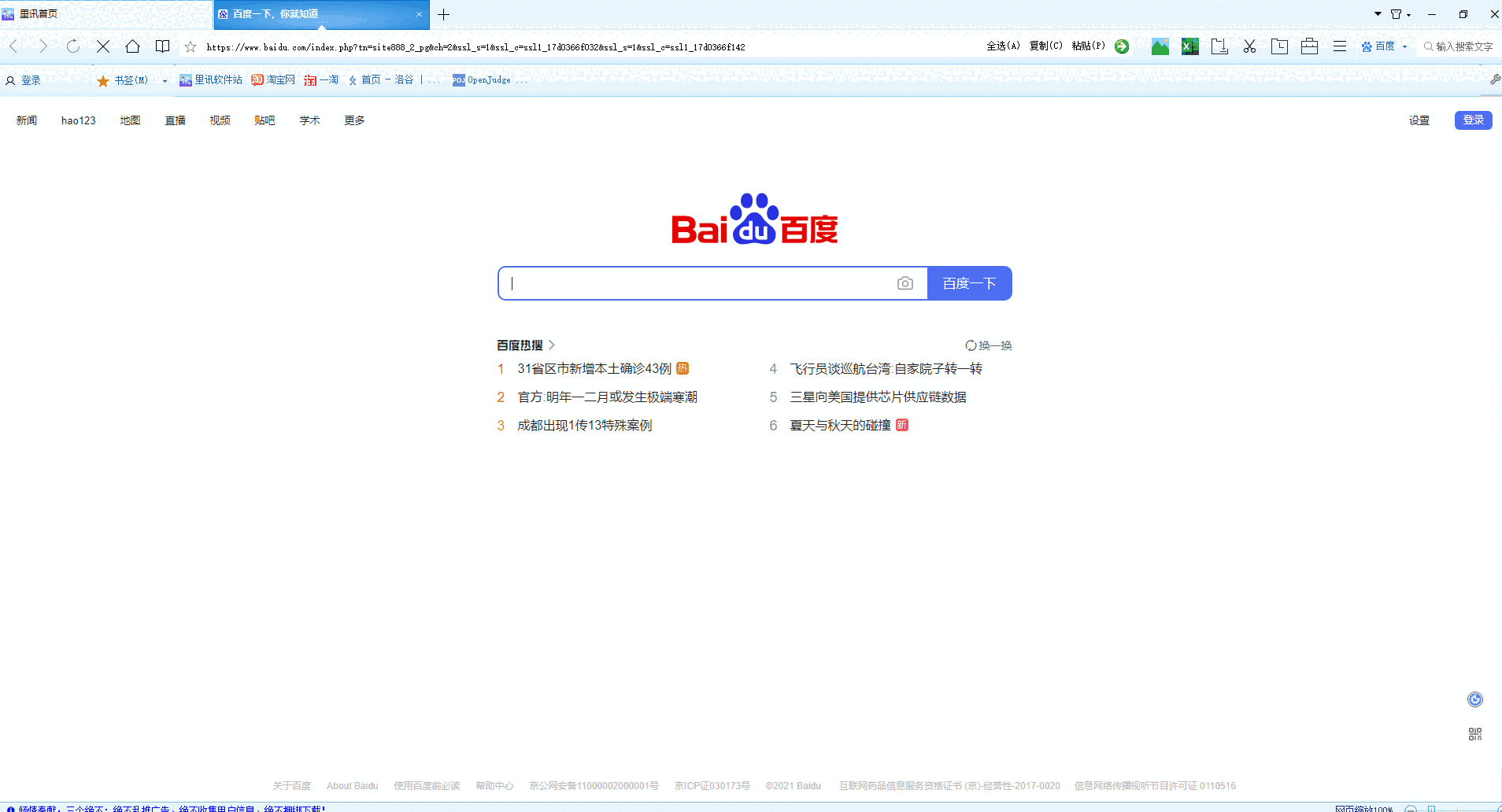Expand the 百度热搜 hot search arrow
This screenshot has height=812, width=1502.
(x=553, y=345)
